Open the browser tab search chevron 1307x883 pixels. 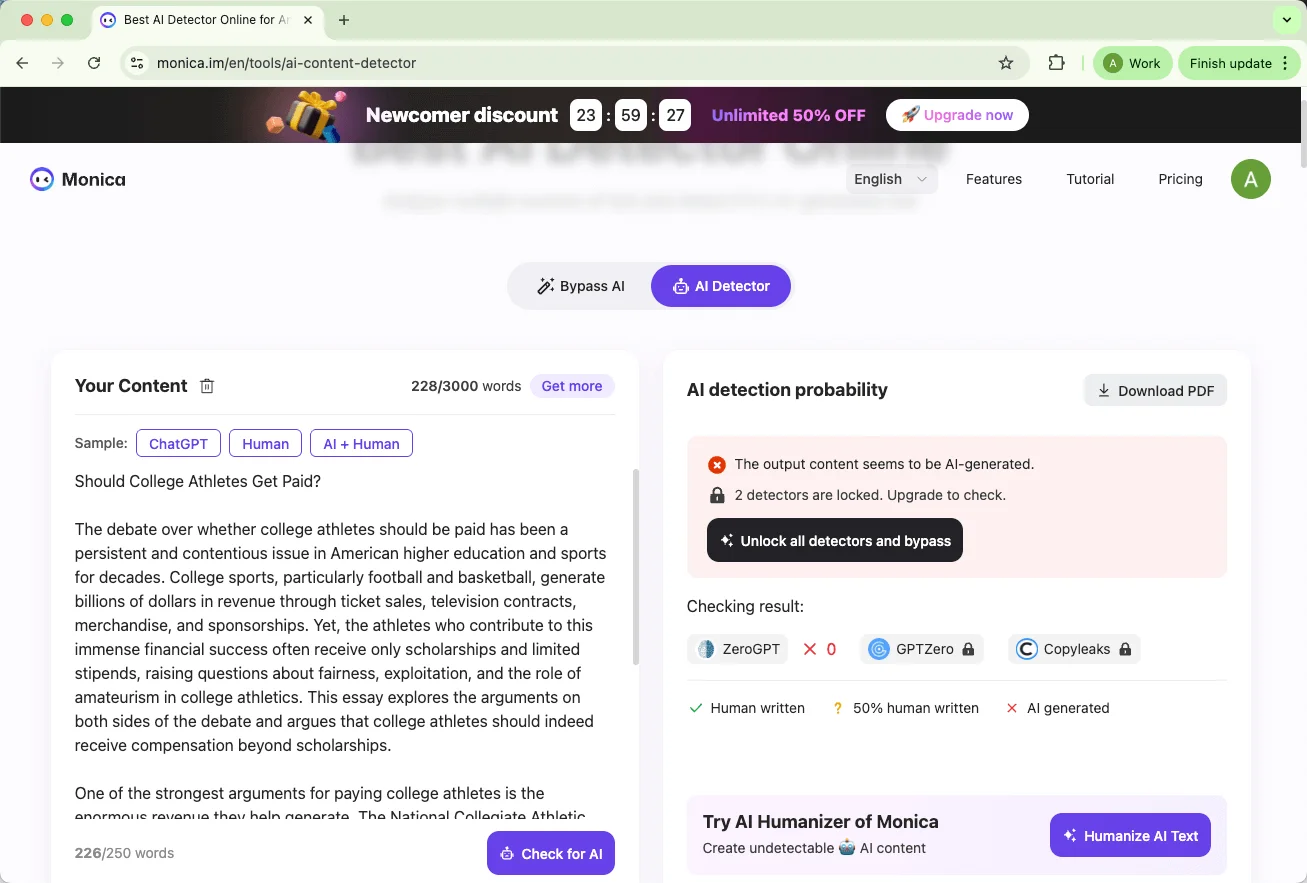point(1286,19)
